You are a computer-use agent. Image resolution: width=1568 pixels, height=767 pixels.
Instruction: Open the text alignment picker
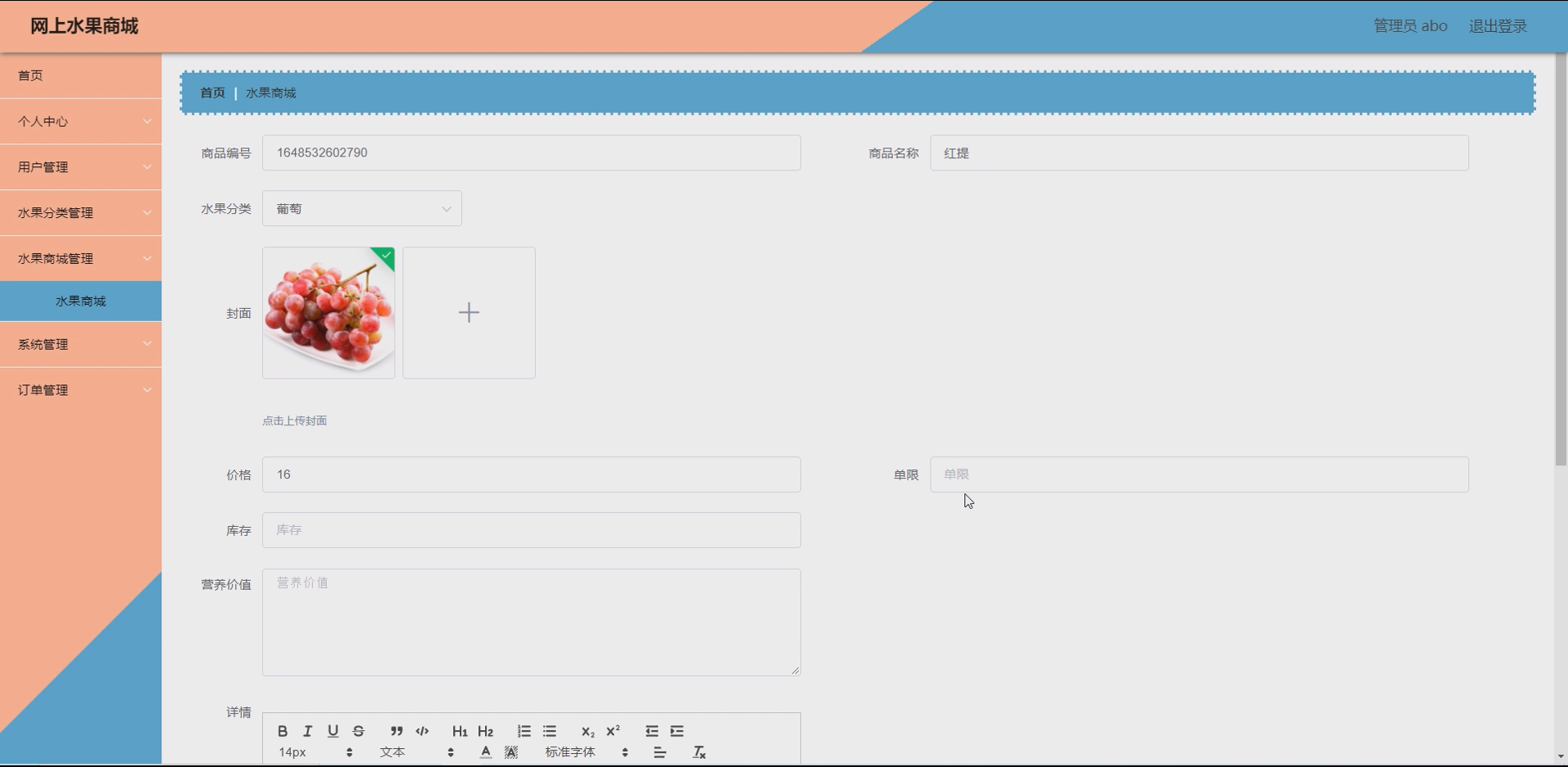(659, 752)
